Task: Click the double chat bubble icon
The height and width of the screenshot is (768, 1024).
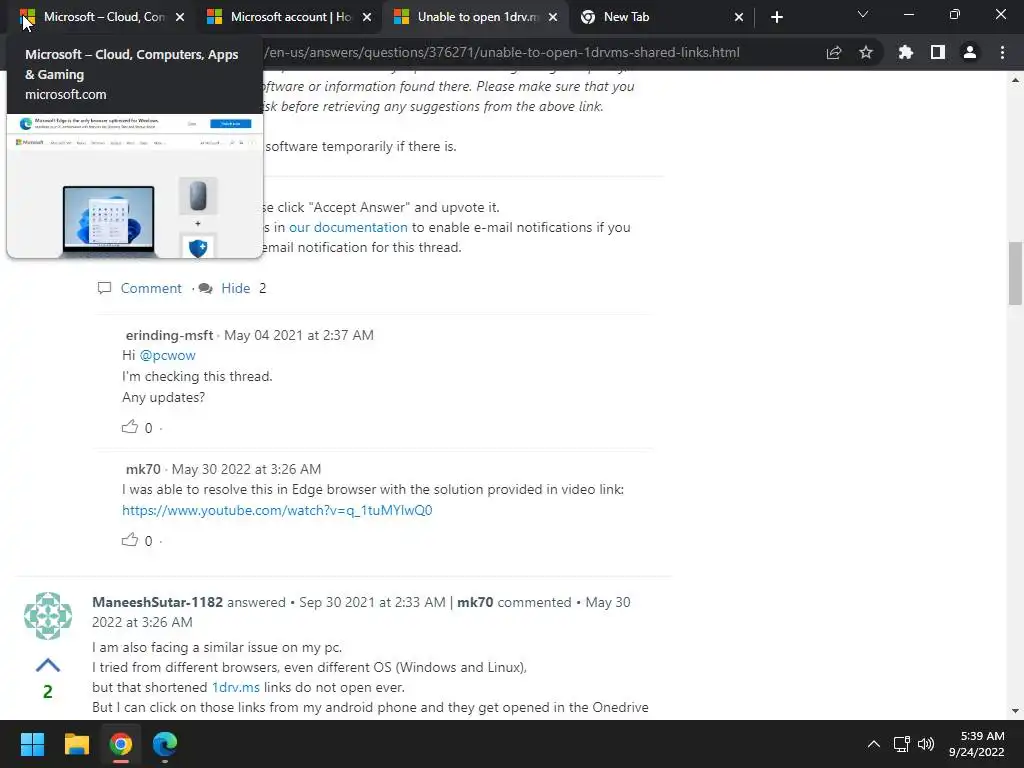Action: click(x=206, y=288)
